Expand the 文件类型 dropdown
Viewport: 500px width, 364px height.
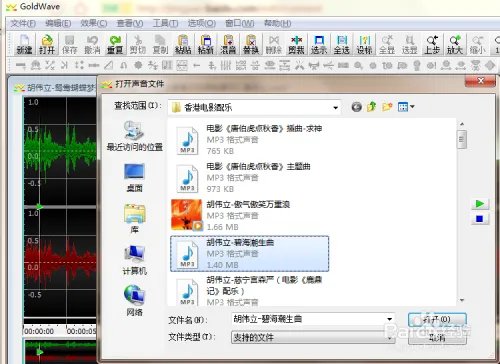(389, 338)
